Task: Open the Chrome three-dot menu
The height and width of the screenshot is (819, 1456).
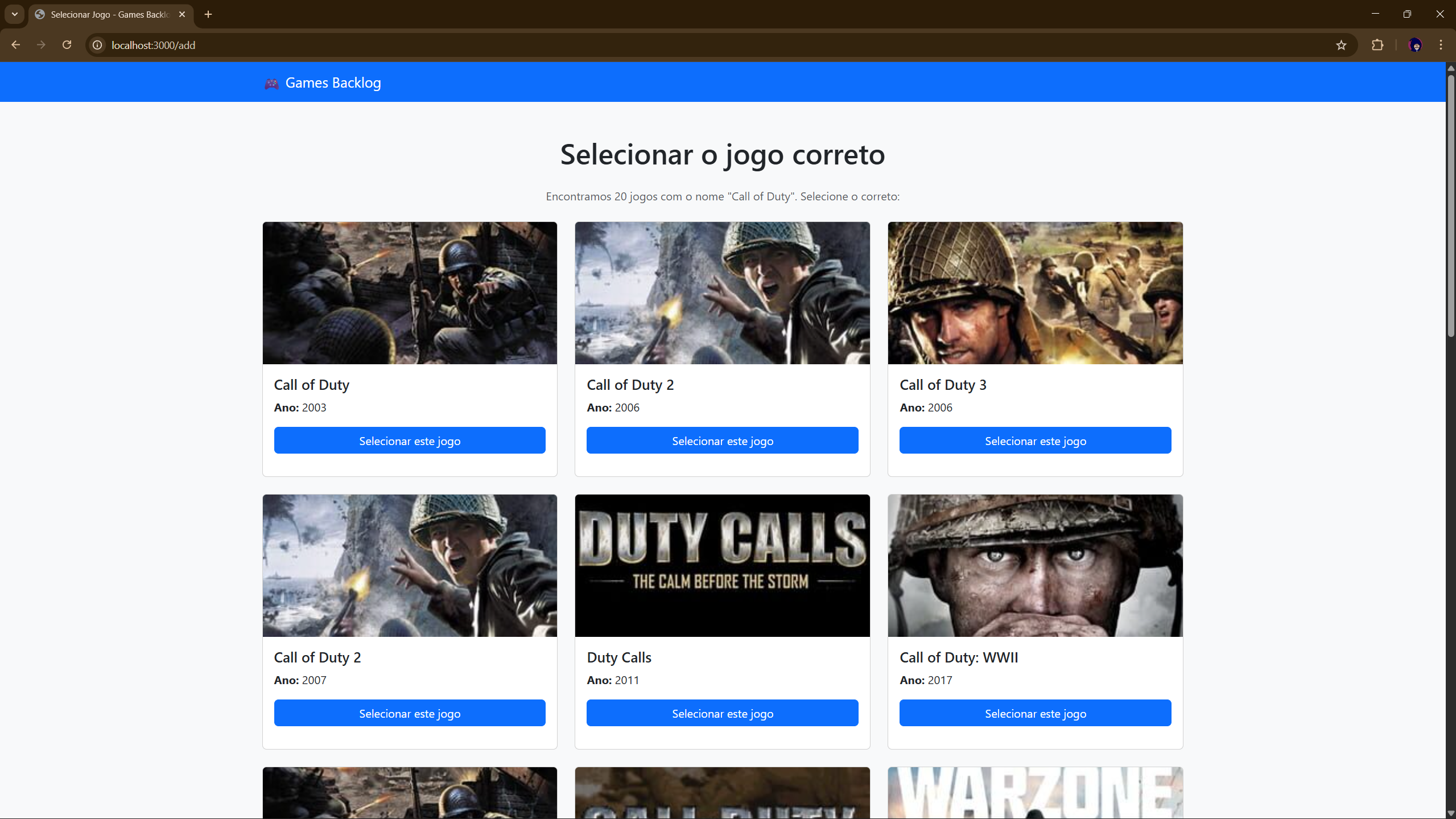Action: 1441,45
